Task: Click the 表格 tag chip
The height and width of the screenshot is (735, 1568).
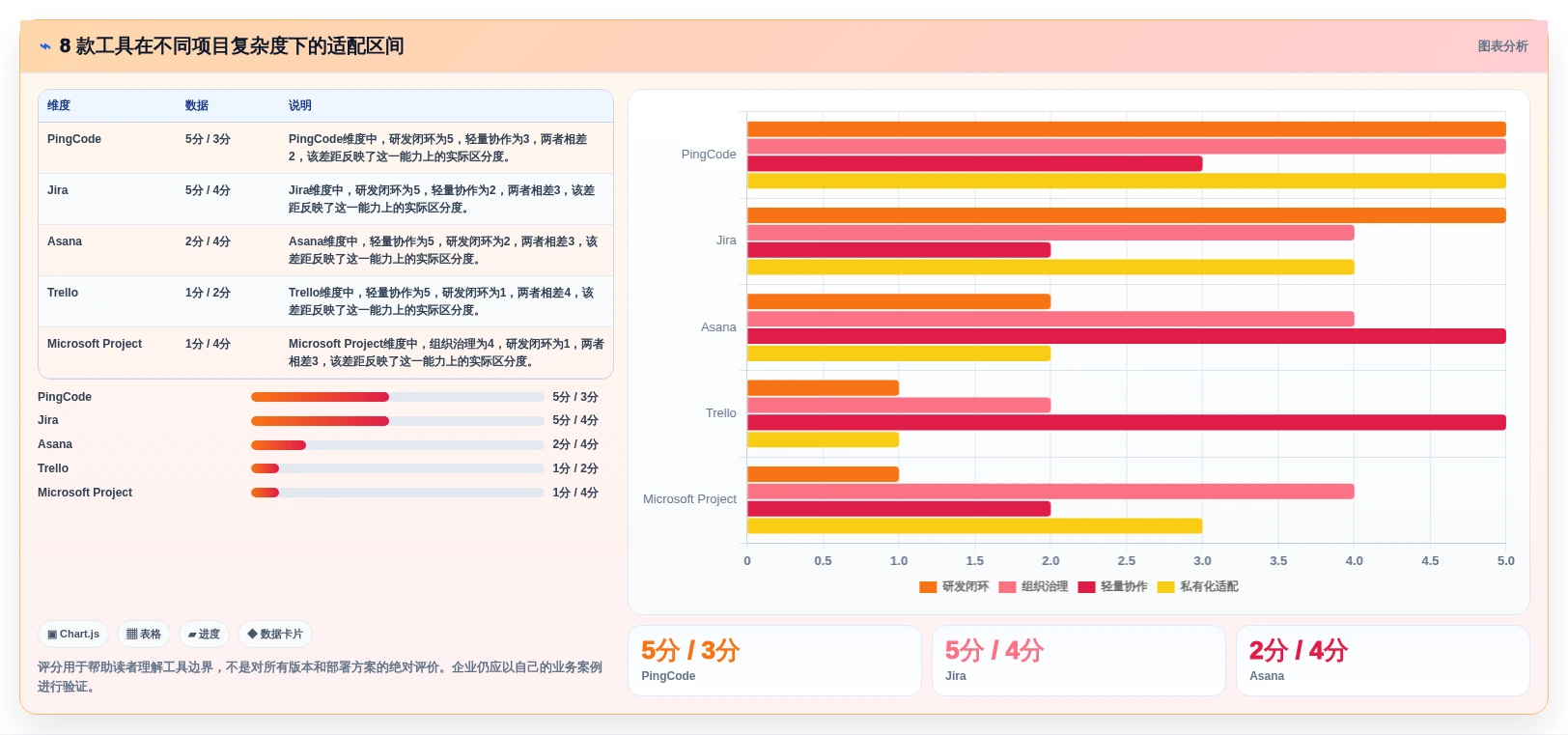Action: (x=144, y=635)
